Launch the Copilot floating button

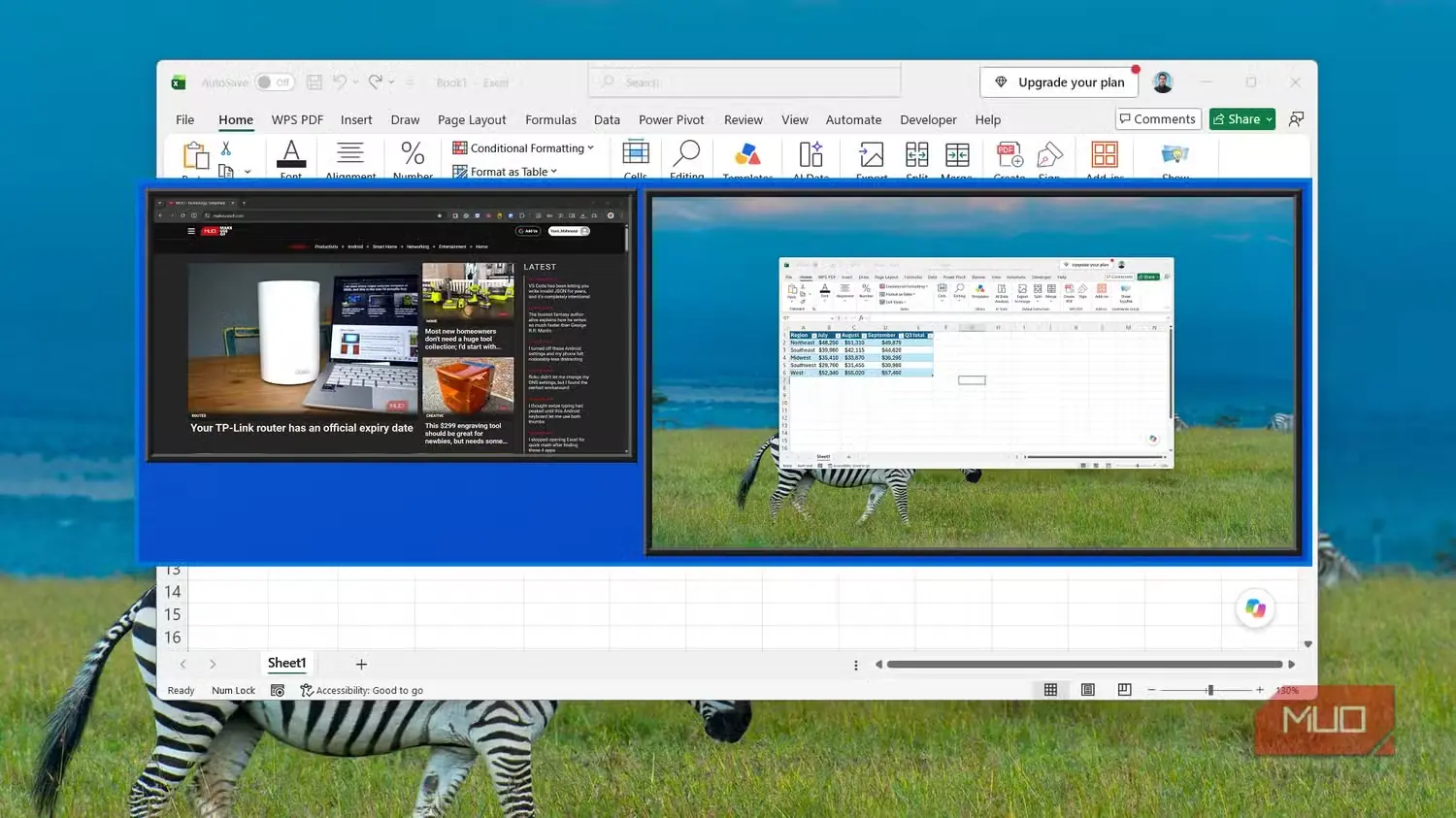click(1255, 608)
